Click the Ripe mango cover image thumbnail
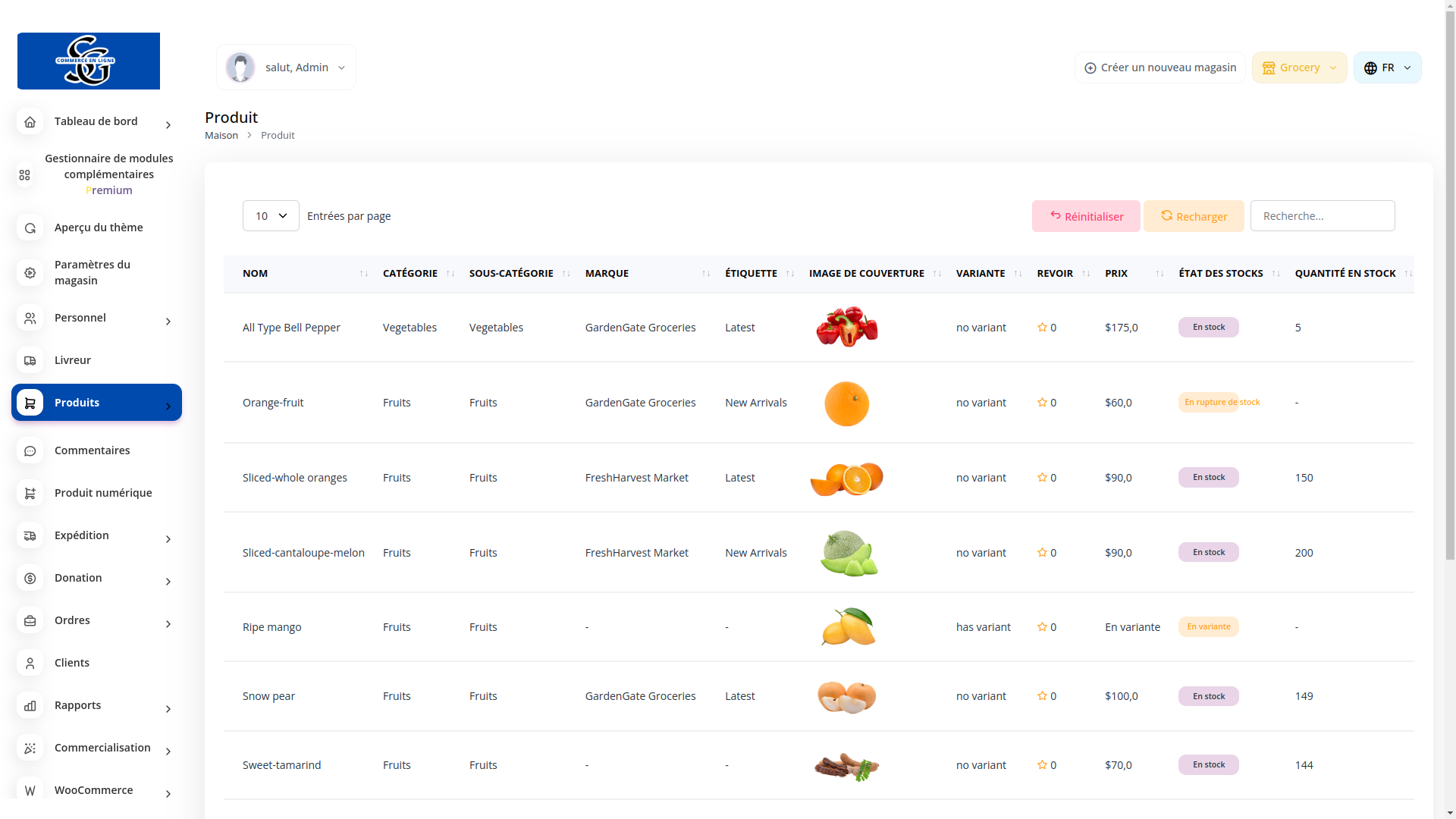Image resolution: width=1456 pixels, height=819 pixels. tap(848, 627)
